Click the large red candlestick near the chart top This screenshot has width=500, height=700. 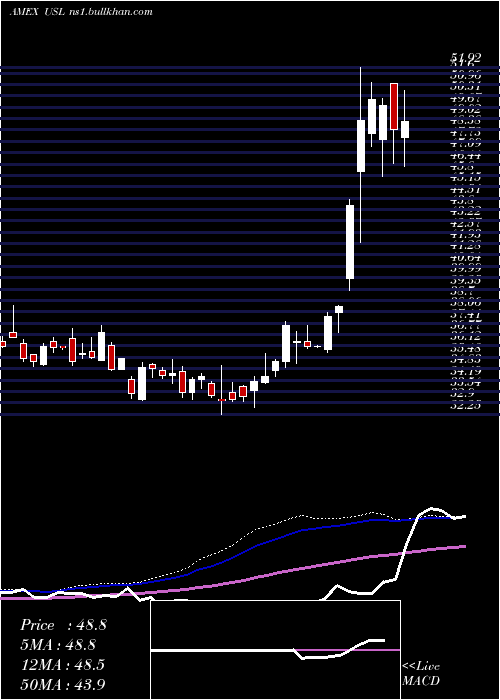(x=394, y=106)
